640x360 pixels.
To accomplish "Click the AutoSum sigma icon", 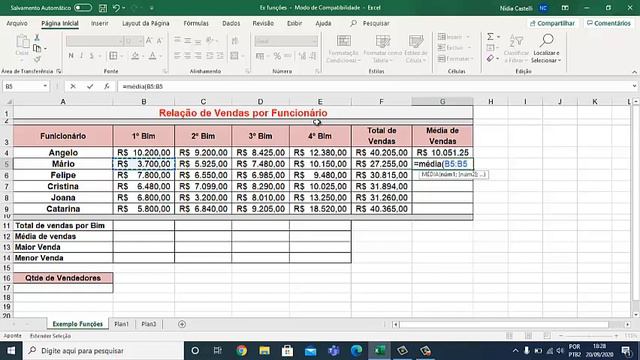I will pos(490,37).
